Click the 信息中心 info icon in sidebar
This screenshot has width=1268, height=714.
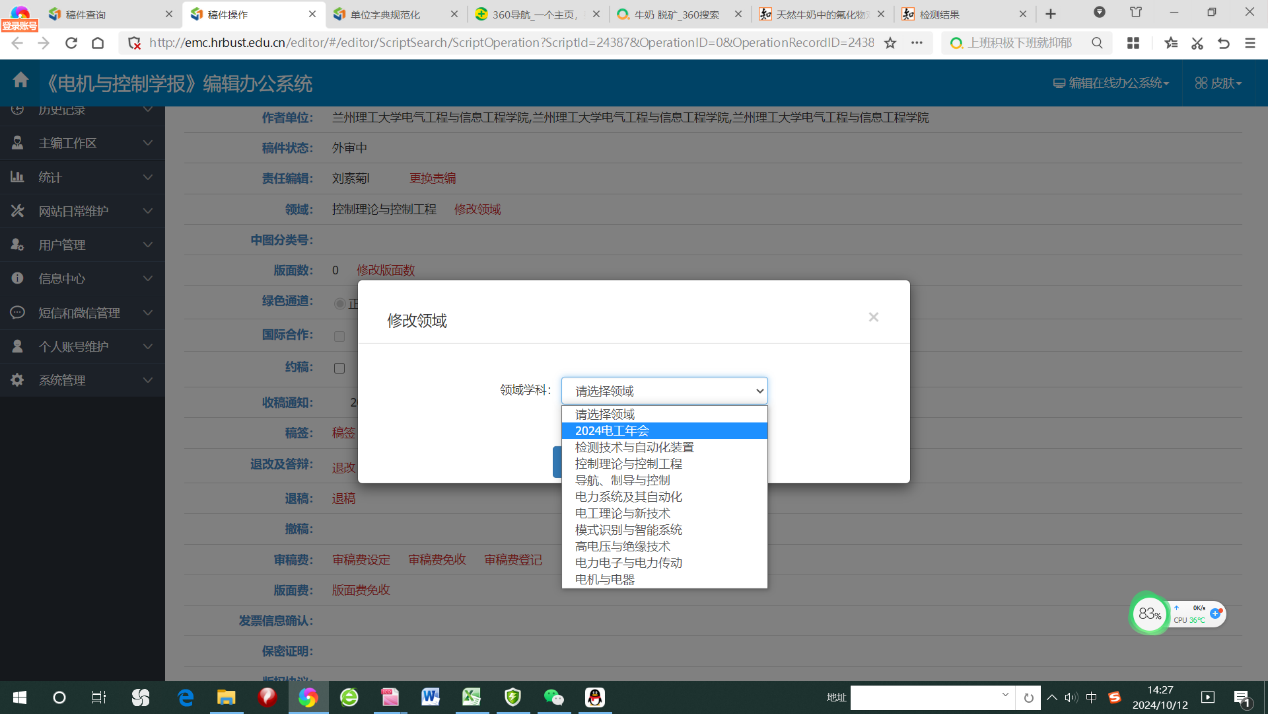tap(17, 279)
